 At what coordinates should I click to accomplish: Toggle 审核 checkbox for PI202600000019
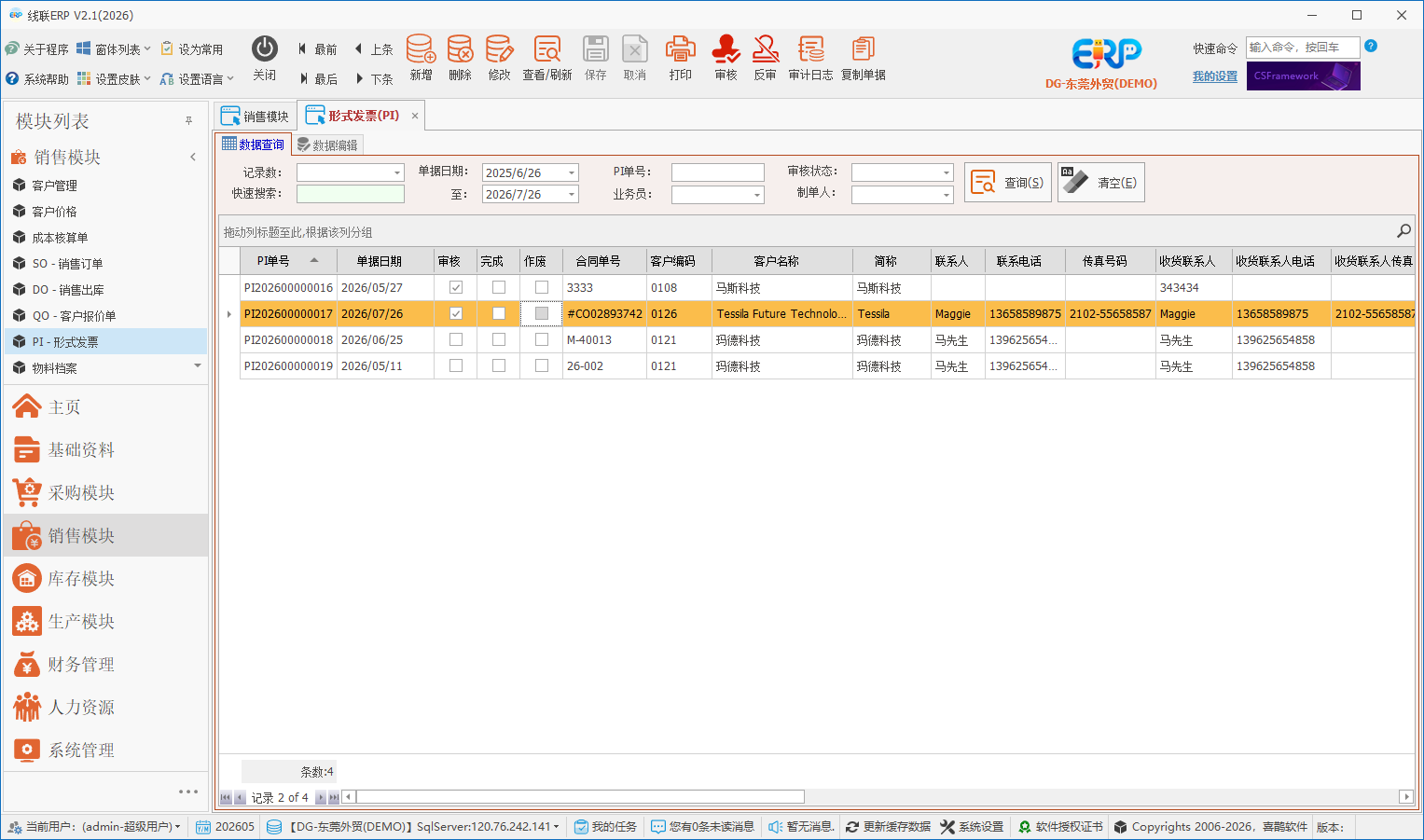(x=456, y=365)
